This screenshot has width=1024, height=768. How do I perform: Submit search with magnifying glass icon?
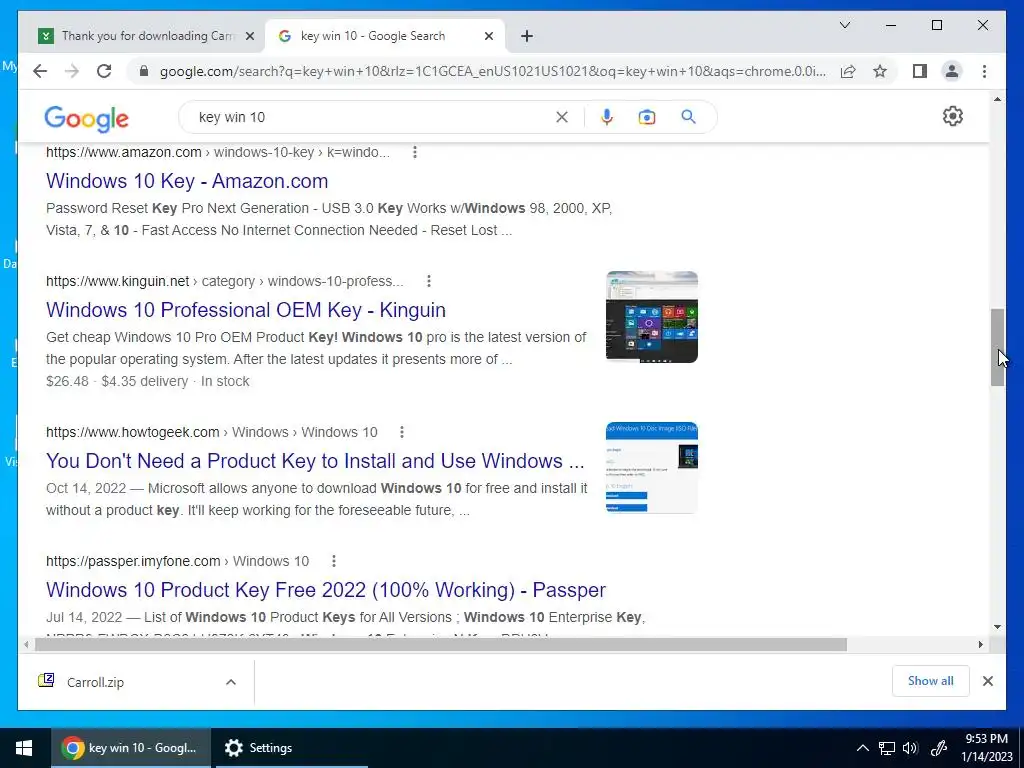[x=688, y=117]
